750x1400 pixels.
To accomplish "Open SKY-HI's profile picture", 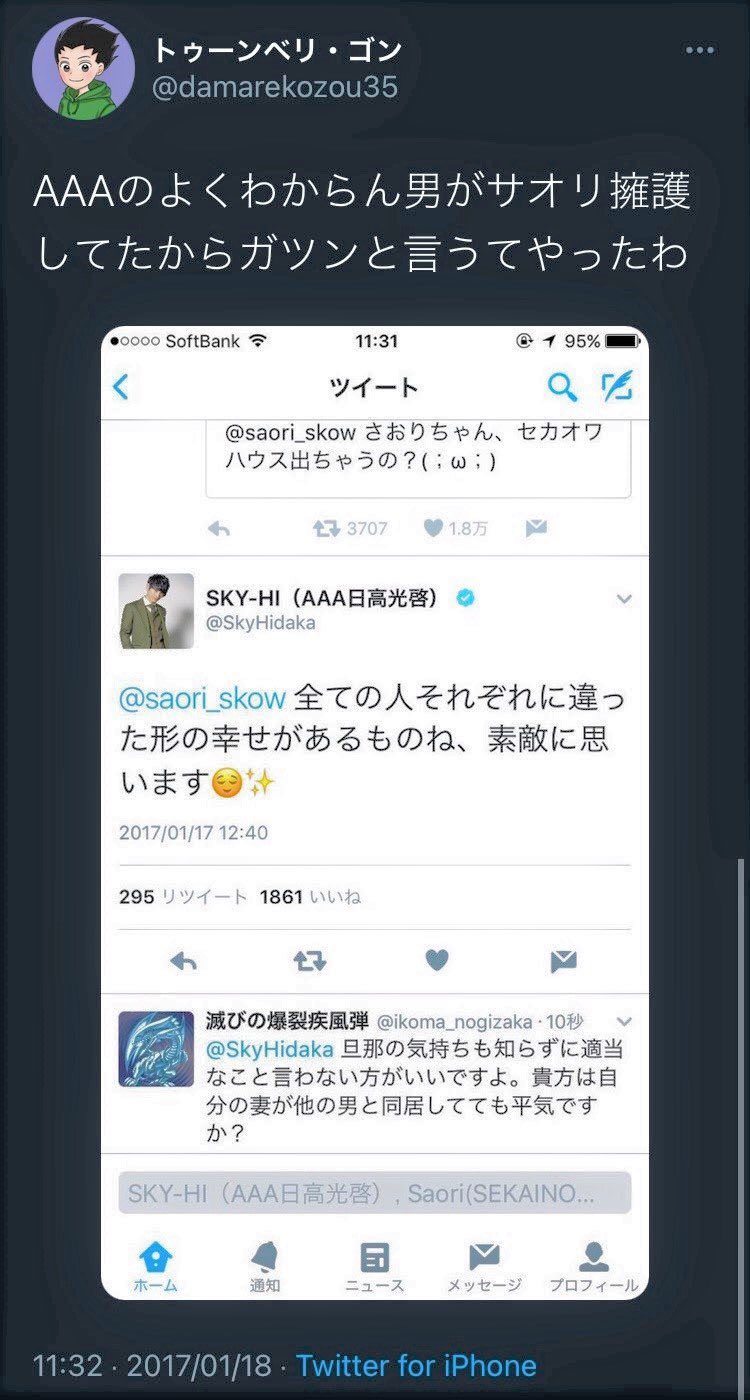I will [x=156, y=610].
